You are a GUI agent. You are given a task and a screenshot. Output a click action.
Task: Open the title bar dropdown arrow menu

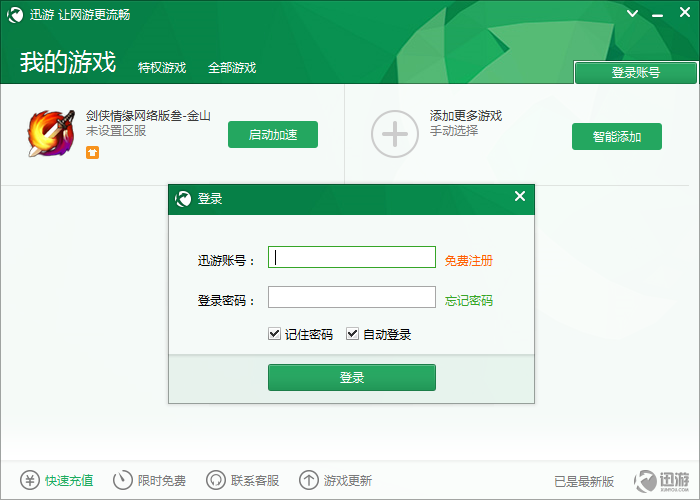coord(632,13)
